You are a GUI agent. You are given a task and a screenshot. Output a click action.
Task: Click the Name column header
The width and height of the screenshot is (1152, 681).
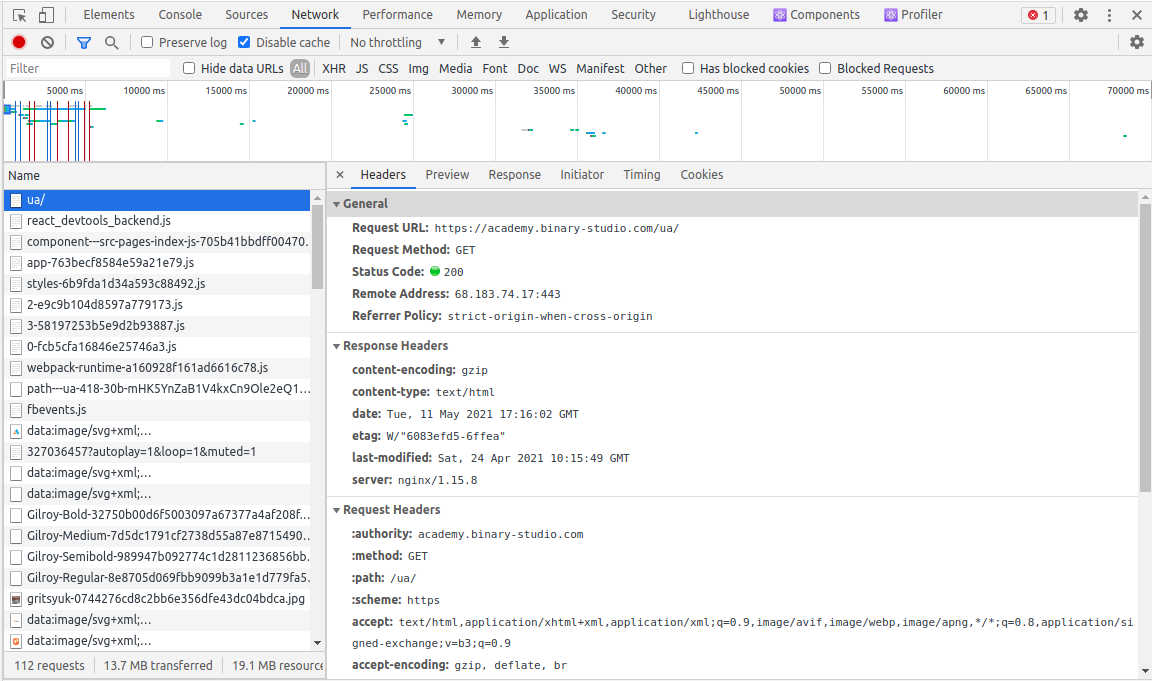165,176
